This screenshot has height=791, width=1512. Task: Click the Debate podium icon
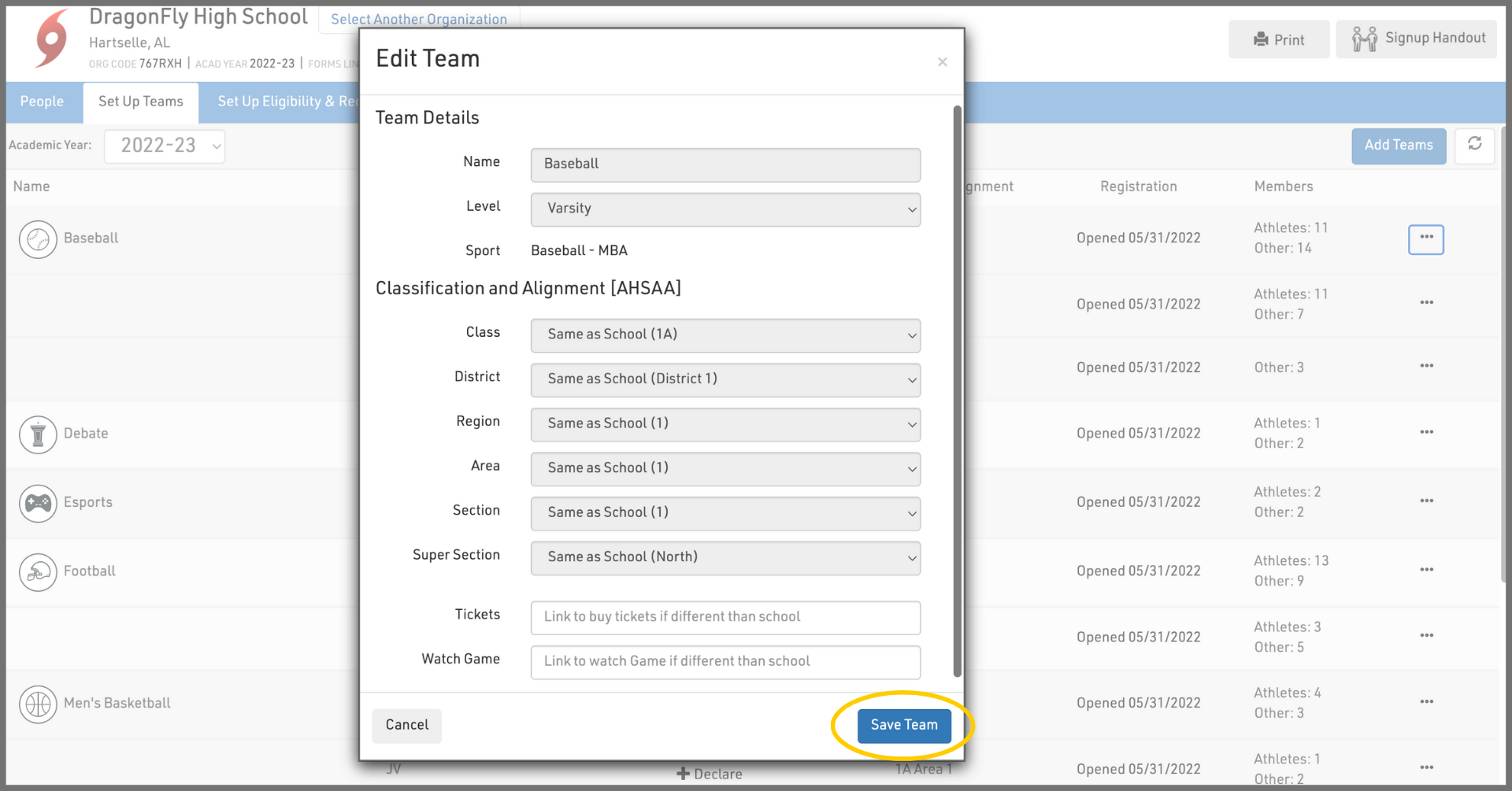pyautogui.click(x=38, y=434)
